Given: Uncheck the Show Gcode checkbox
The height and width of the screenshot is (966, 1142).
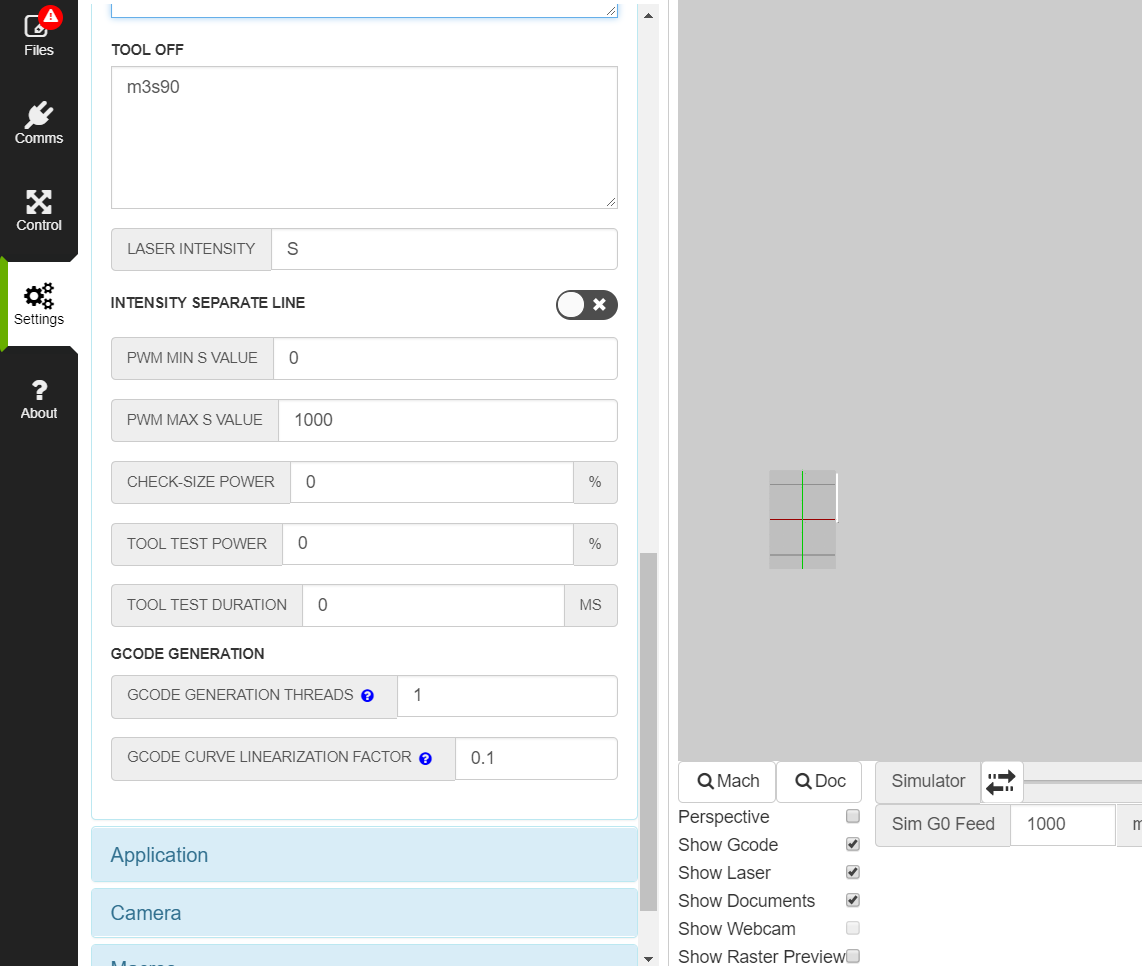Looking at the screenshot, I should click(x=853, y=845).
